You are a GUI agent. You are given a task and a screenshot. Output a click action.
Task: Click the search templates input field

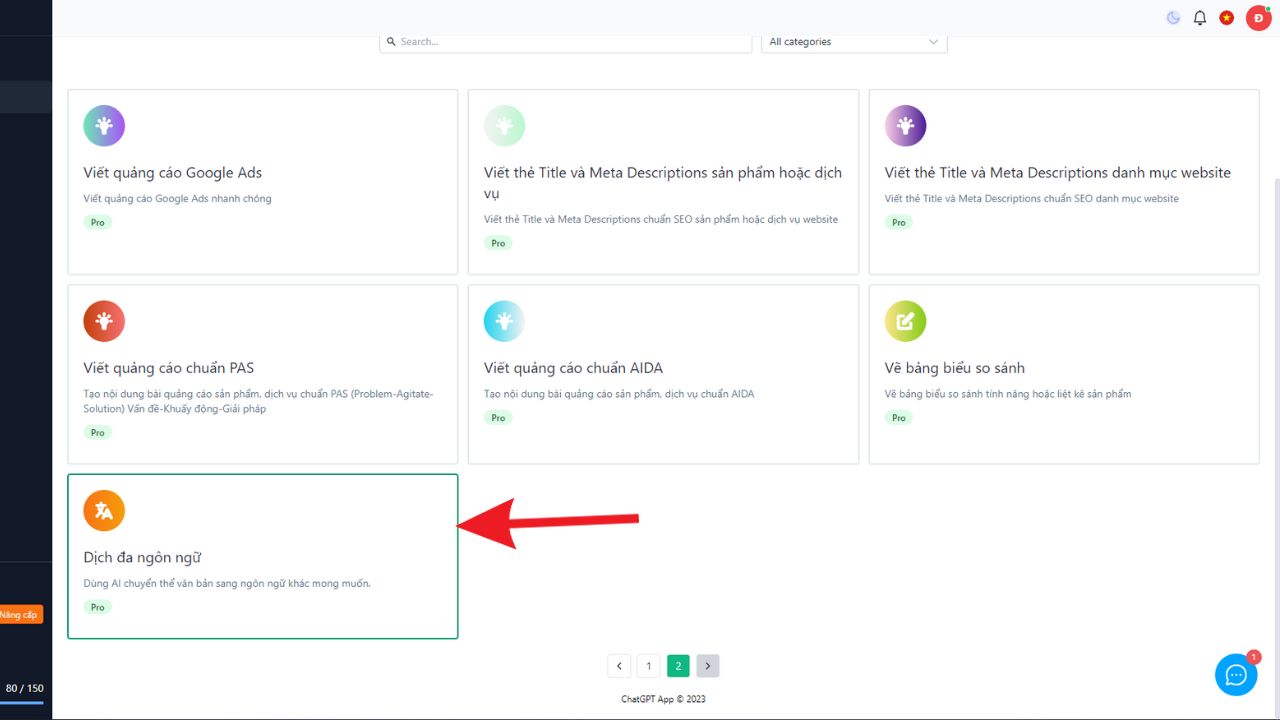(566, 42)
